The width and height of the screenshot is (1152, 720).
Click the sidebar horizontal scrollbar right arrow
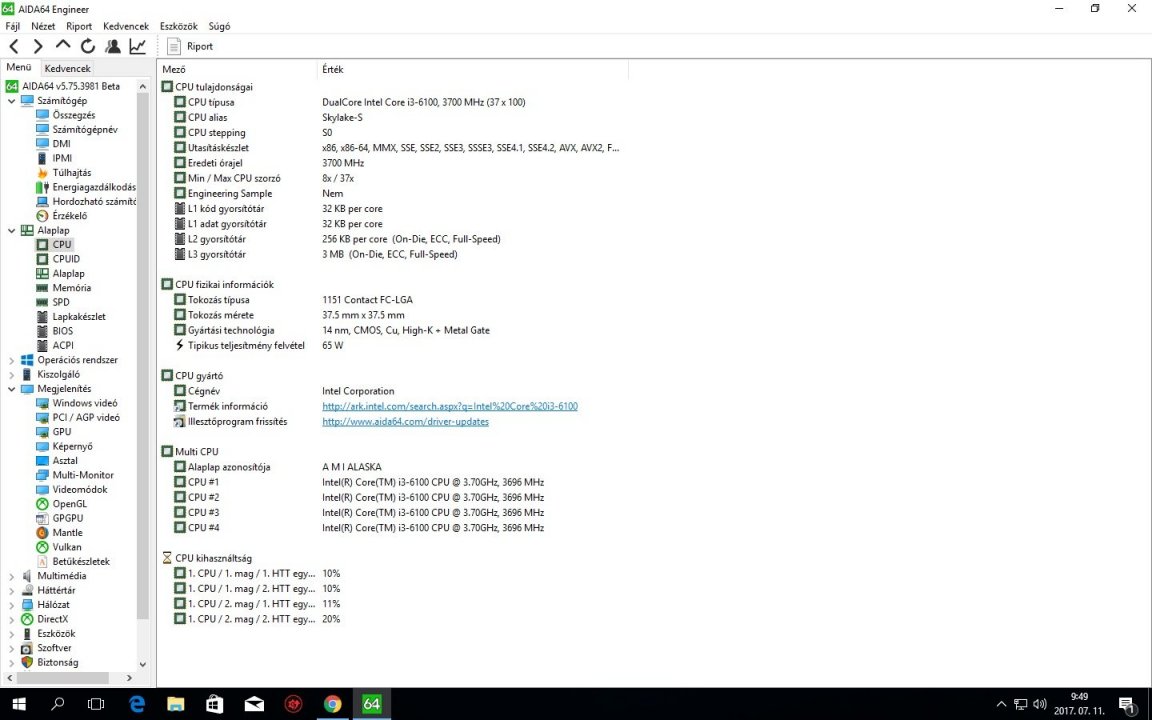[130, 678]
